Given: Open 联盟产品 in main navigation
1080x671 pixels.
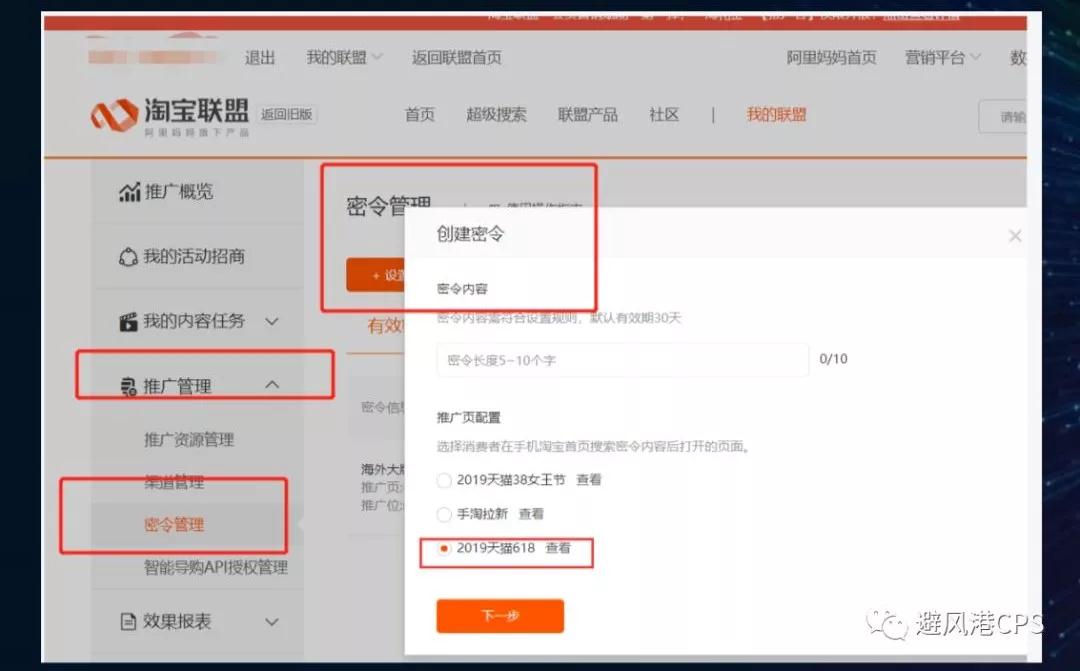Looking at the screenshot, I should 588,114.
